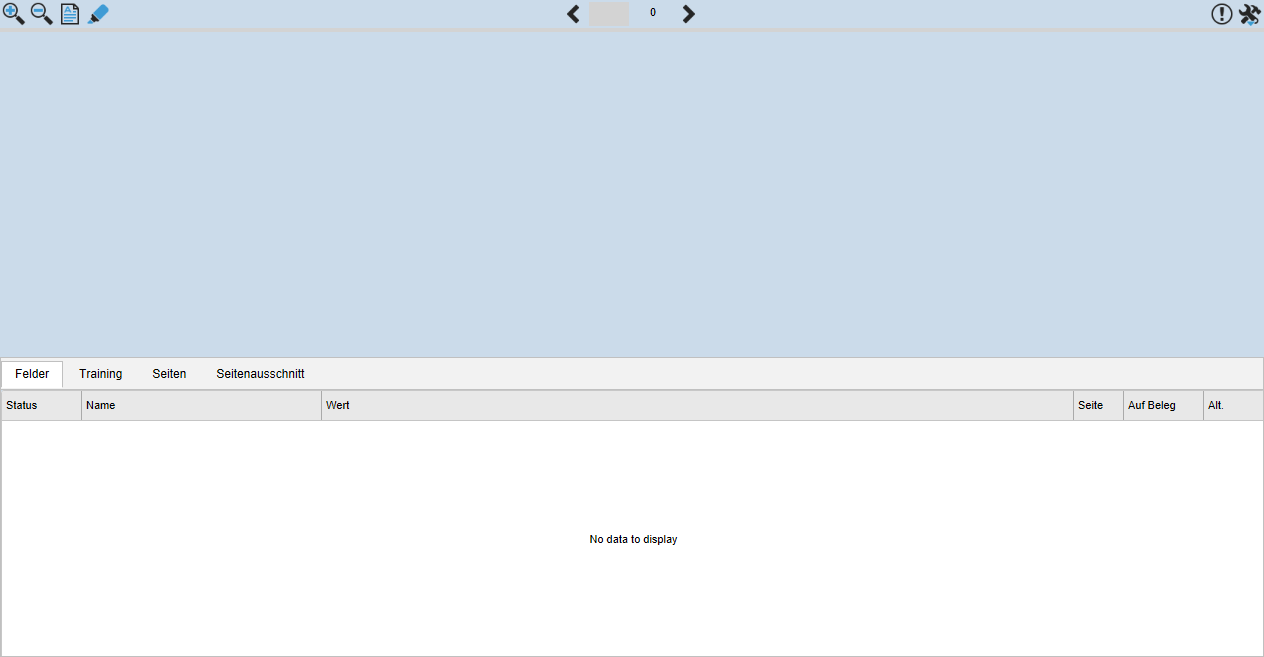The height and width of the screenshot is (657, 1264).
Task: Go to the next page arrow
Action: [x=688, y=14]
